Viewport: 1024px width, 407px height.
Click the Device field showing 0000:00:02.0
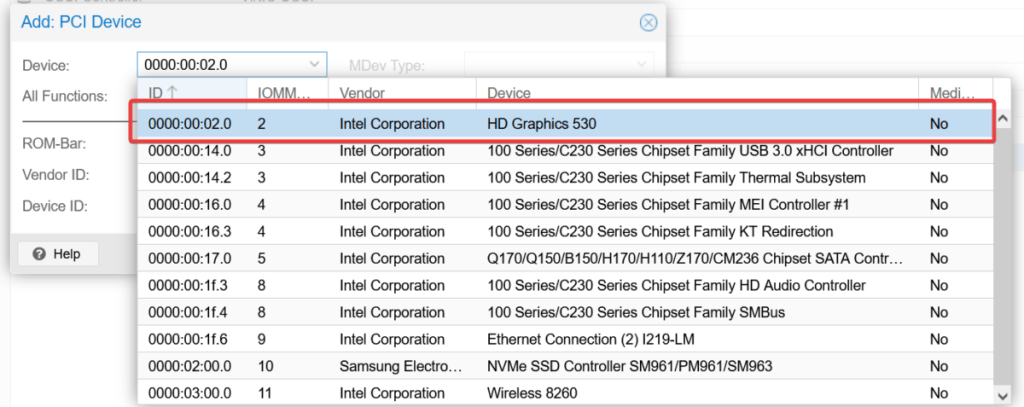232,65
